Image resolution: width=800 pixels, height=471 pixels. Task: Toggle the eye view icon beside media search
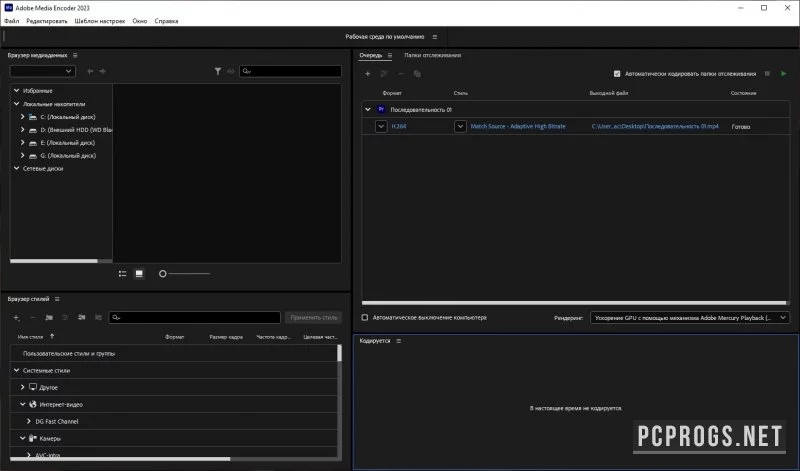pos(231,71)
